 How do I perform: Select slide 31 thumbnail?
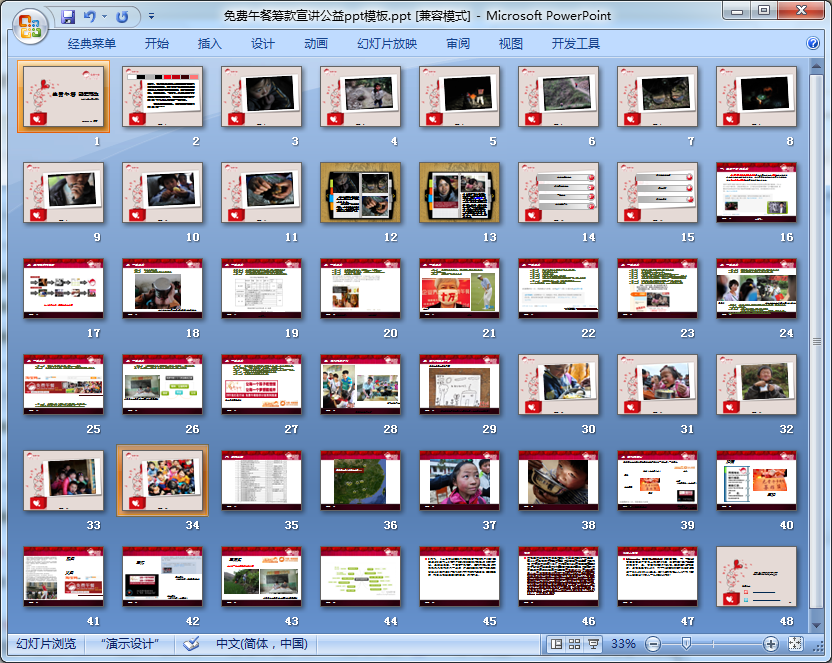[x=657, y=384]
